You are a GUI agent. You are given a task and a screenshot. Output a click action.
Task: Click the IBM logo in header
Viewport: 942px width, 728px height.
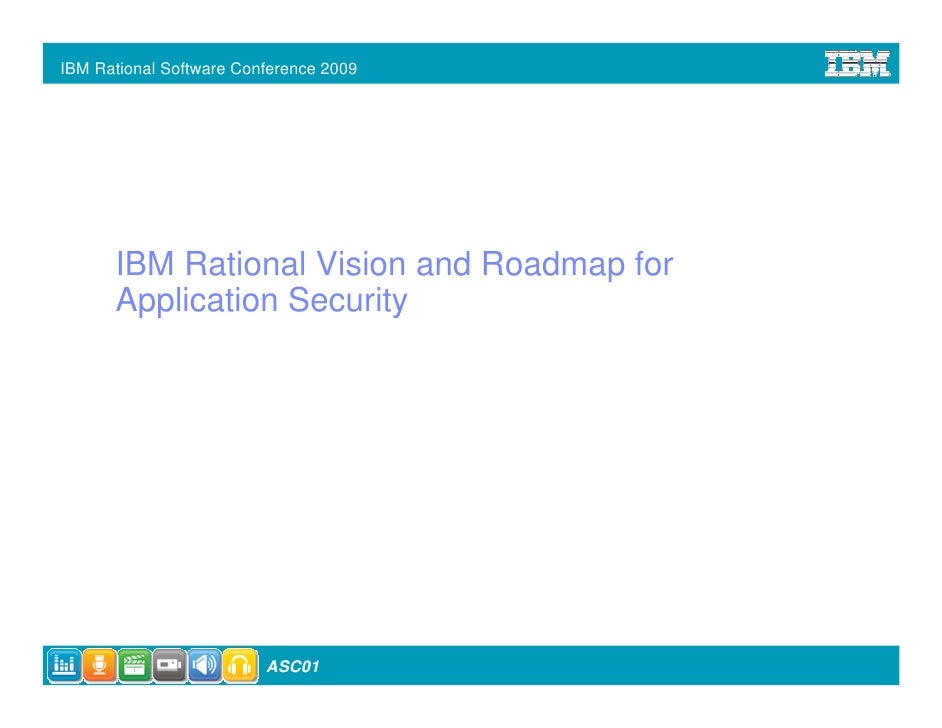click(x=857, y=64)
